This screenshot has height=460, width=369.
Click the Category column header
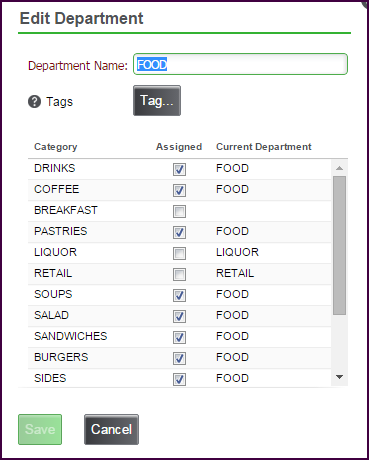[x=56, y=147]
